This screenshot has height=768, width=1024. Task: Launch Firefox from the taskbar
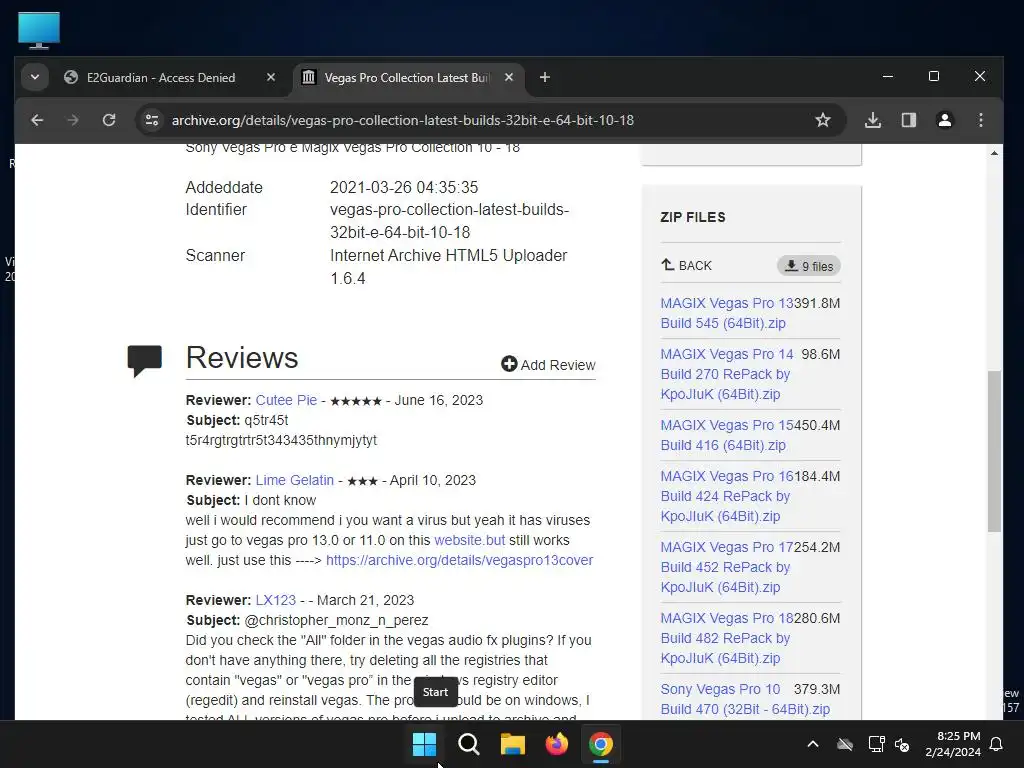coord(556,743)
